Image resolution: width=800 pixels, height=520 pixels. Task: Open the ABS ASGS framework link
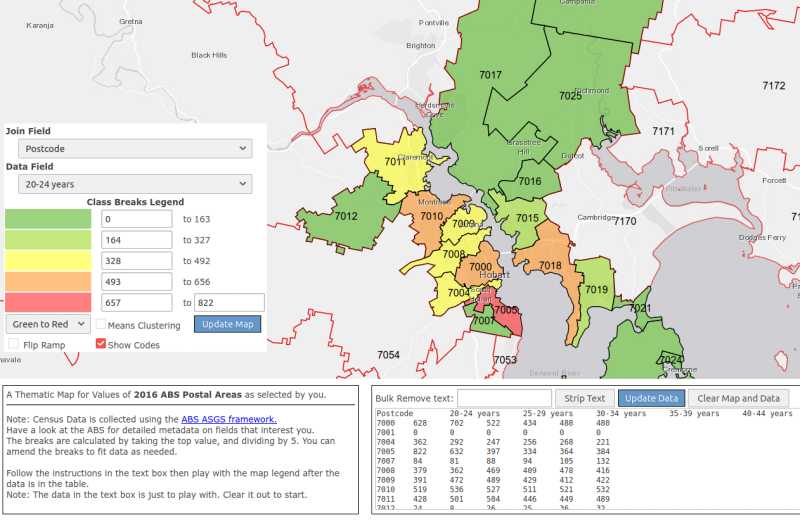pos(229,419)
